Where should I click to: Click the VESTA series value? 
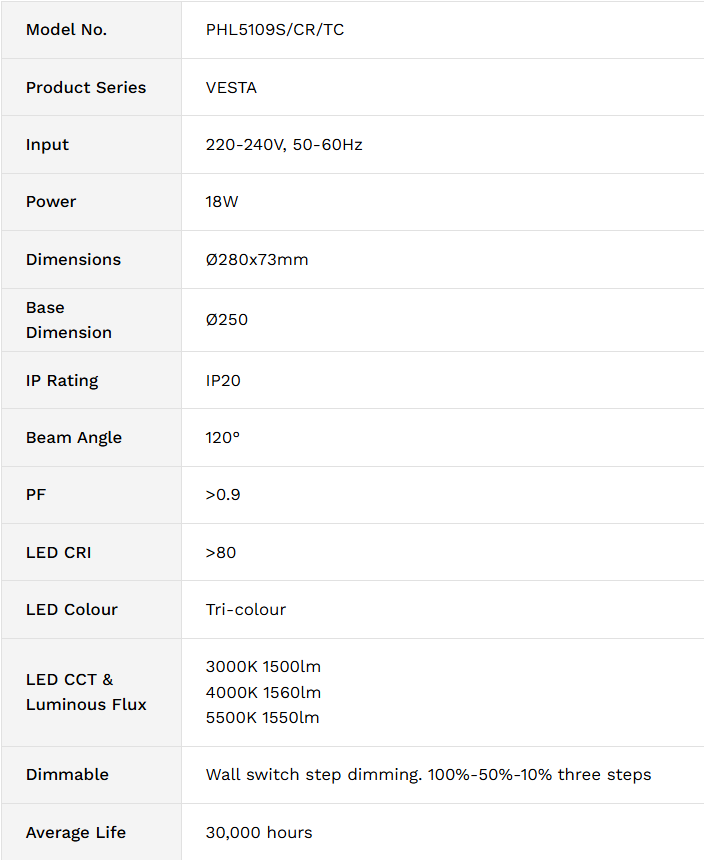pyautogui.click(x=231, y=88)
